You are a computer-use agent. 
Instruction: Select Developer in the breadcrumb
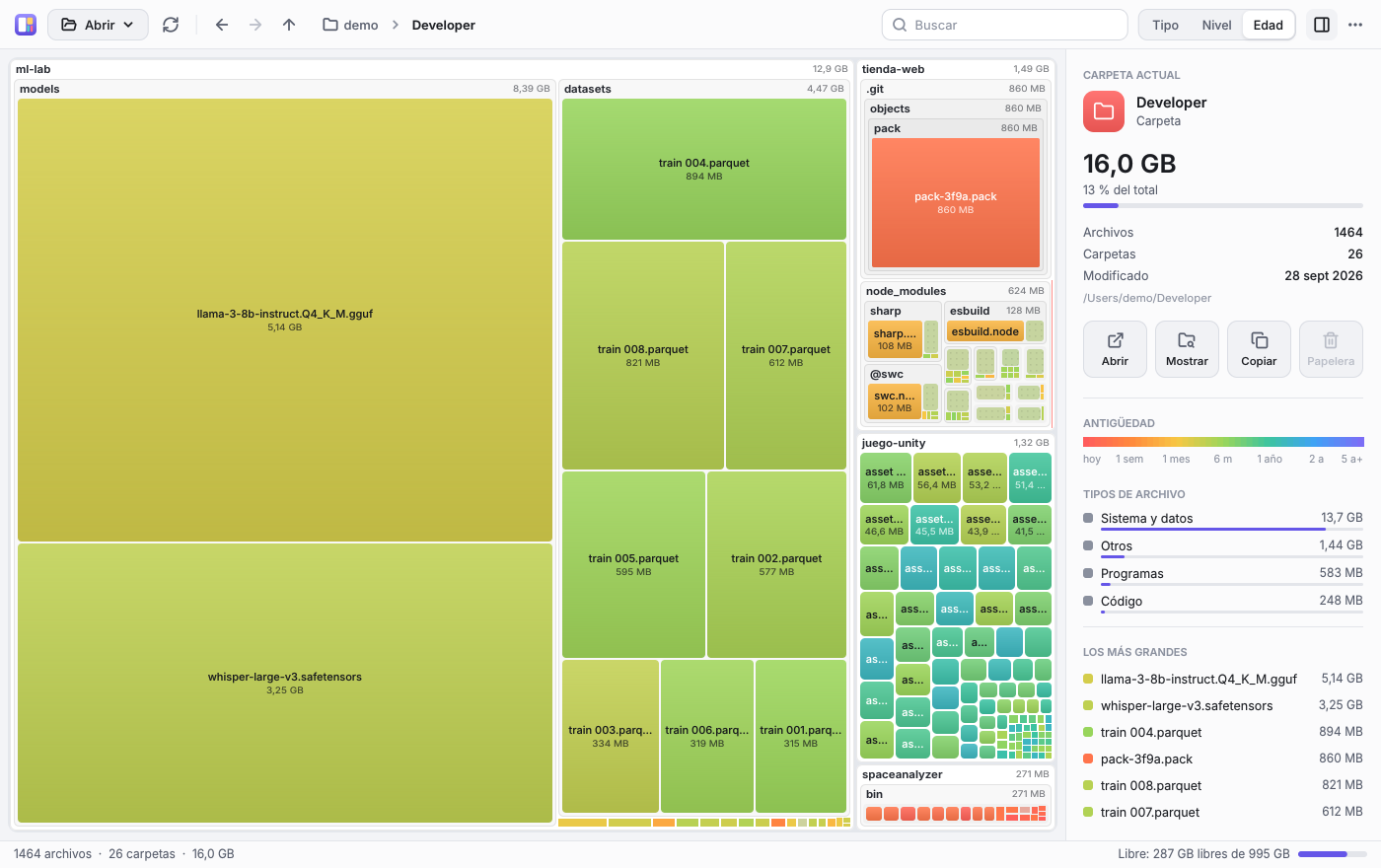(444, 25)
